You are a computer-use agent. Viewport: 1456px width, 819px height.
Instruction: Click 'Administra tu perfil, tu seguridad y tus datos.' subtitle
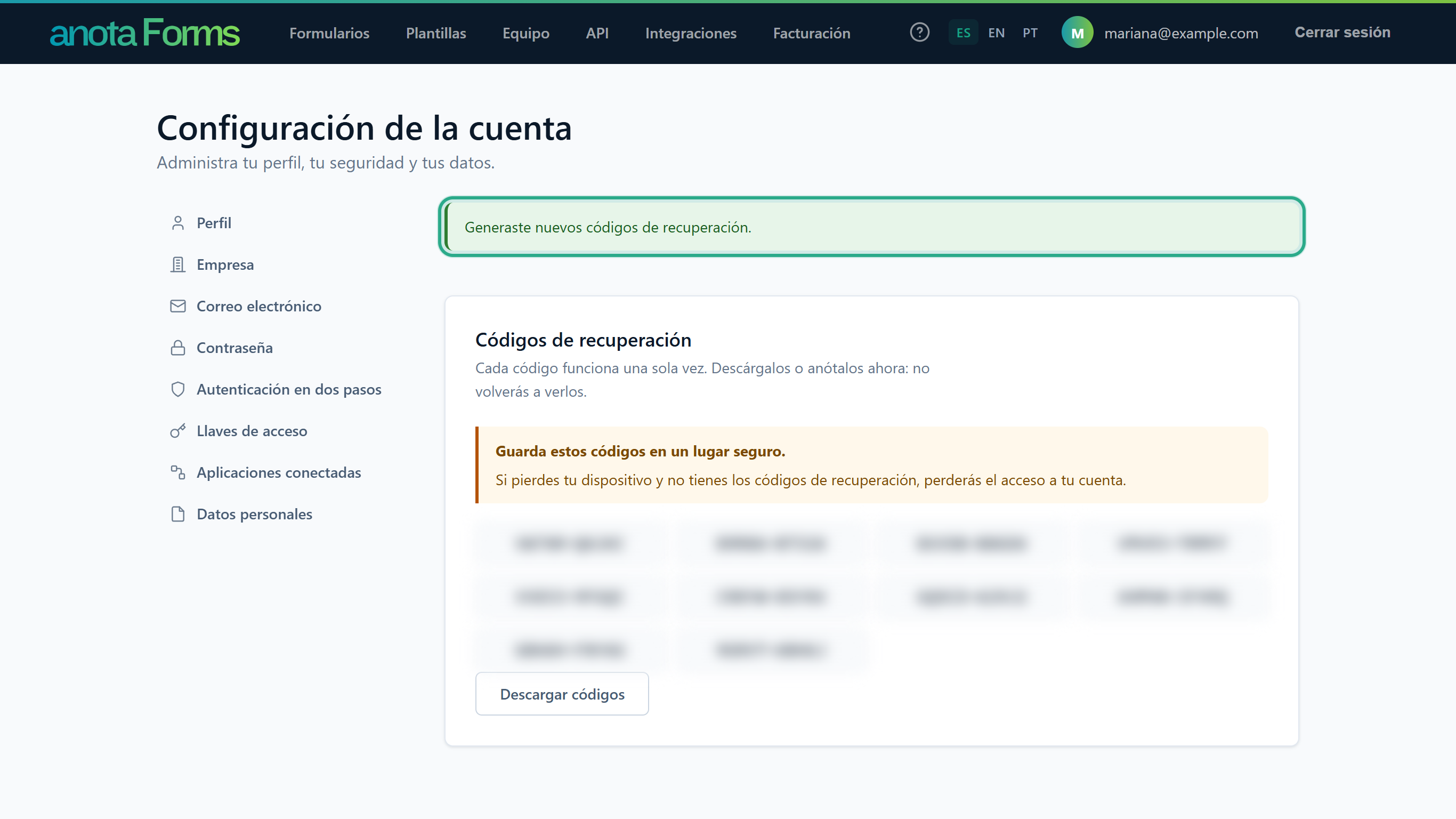[326, 162]
